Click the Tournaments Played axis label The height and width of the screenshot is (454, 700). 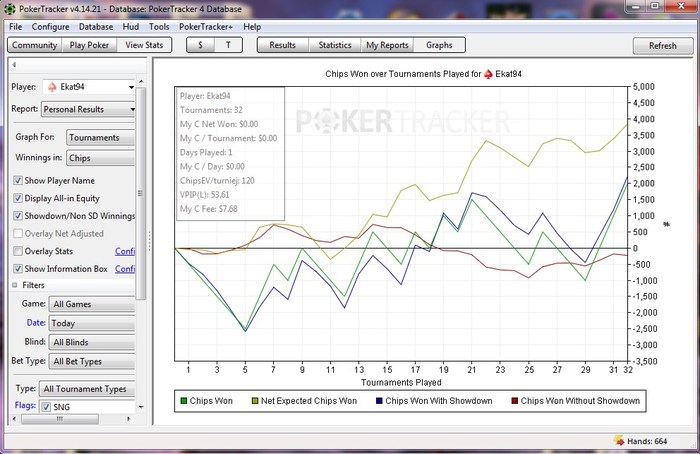click(401, 383)
